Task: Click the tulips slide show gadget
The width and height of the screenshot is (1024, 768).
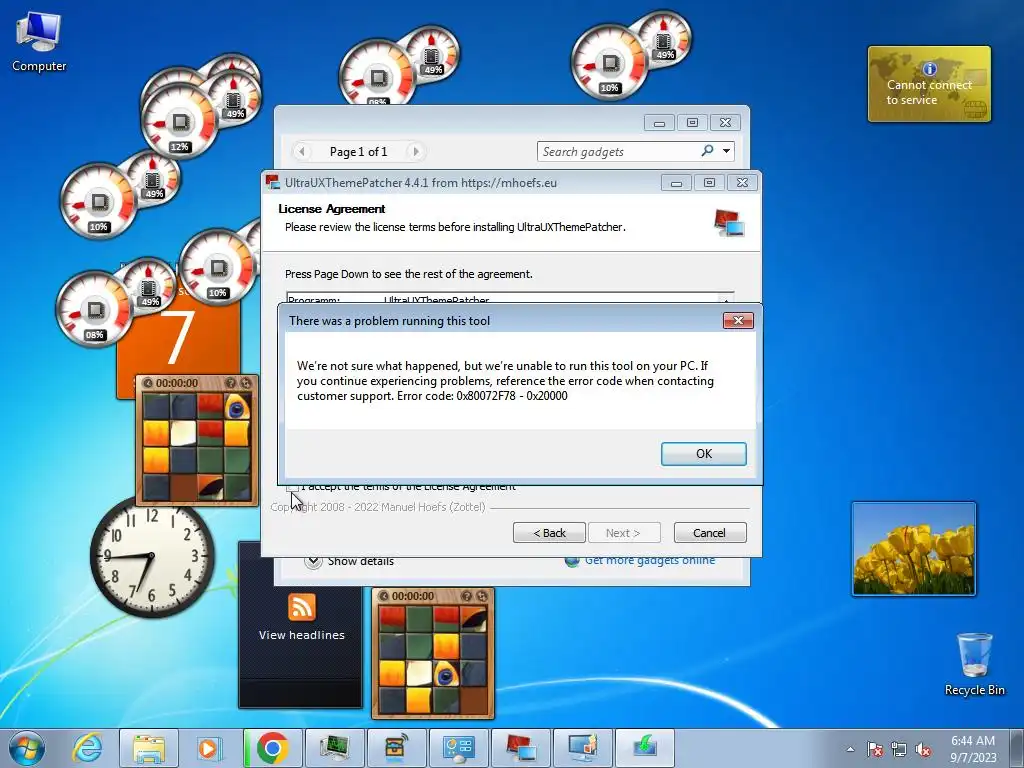Action: 914,549
